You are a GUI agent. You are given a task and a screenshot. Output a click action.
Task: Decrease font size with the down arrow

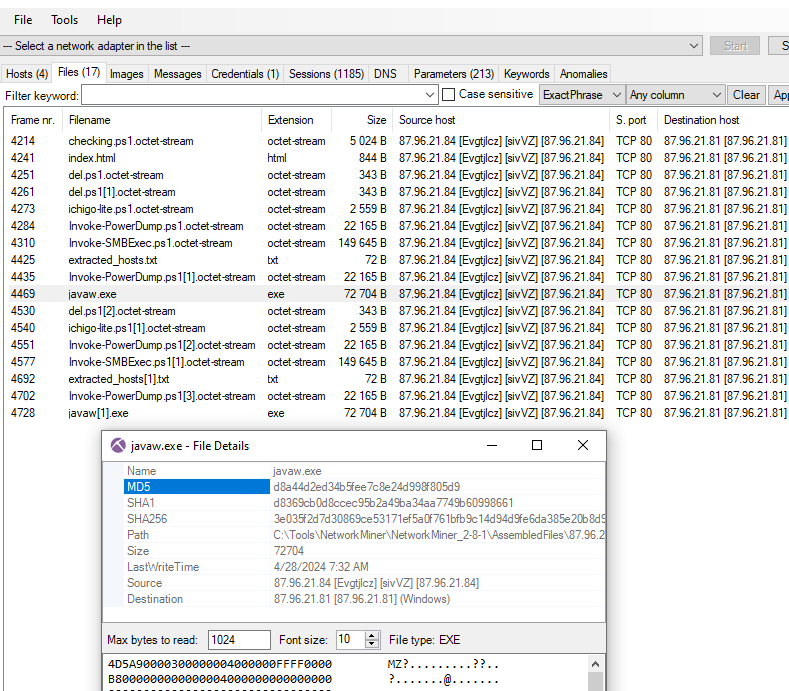pyautogui.click(x=372, y=644)
